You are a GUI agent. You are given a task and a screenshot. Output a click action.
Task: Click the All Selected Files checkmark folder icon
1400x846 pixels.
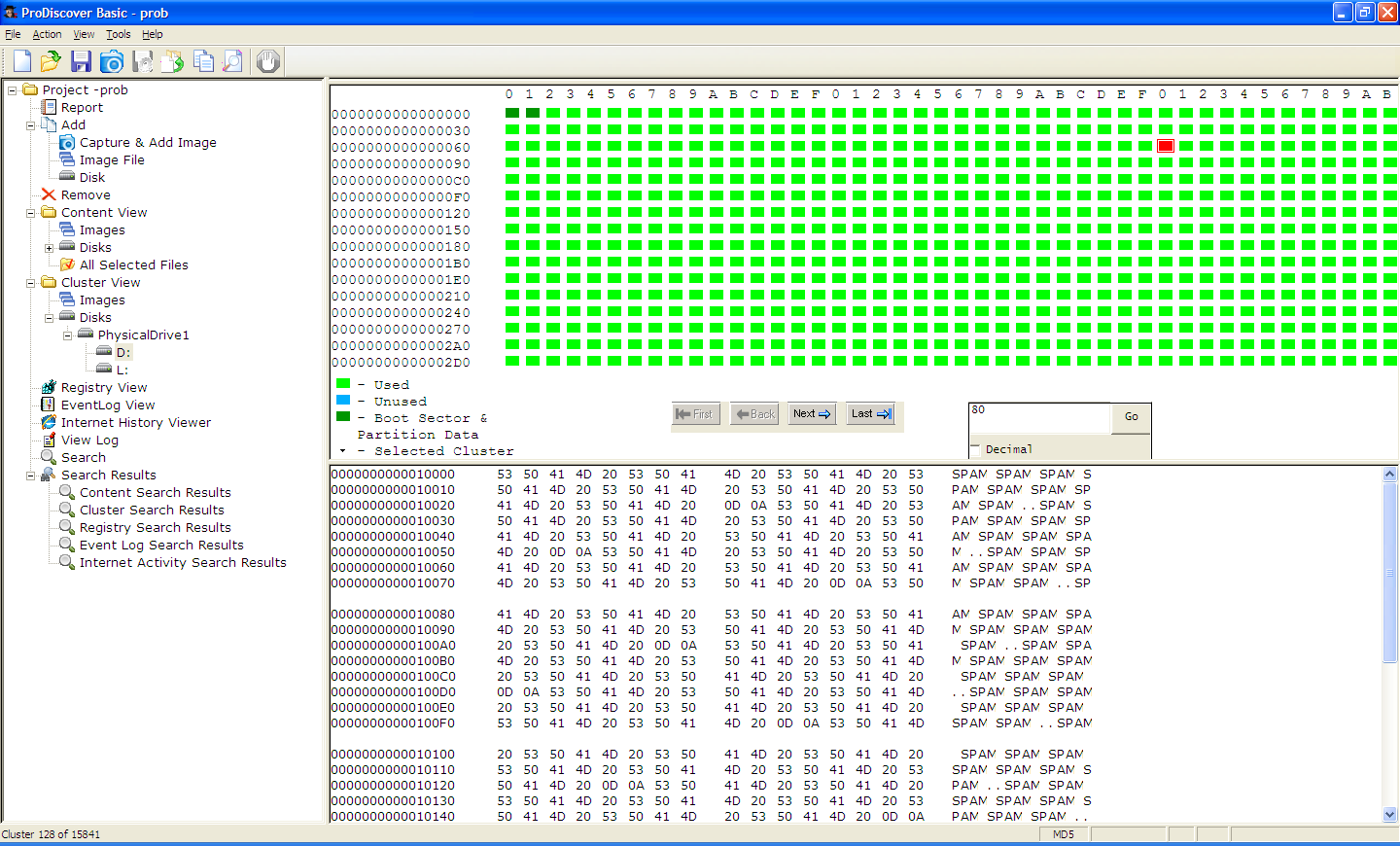67,264
